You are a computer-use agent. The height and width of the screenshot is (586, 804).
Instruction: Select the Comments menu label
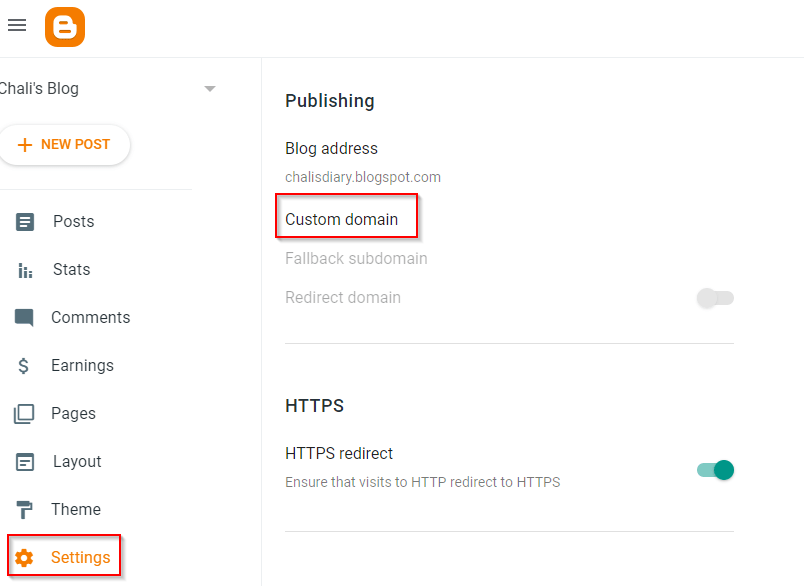point(91,318)
